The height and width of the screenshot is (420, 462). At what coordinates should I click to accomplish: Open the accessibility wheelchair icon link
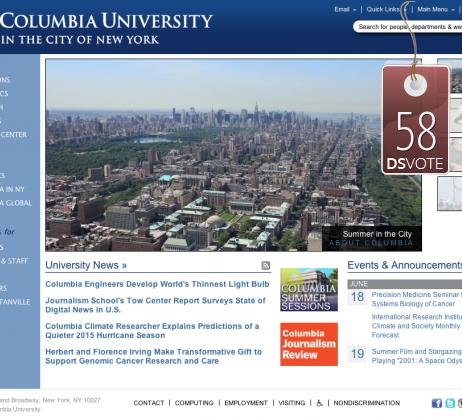[x=319, y=403]
